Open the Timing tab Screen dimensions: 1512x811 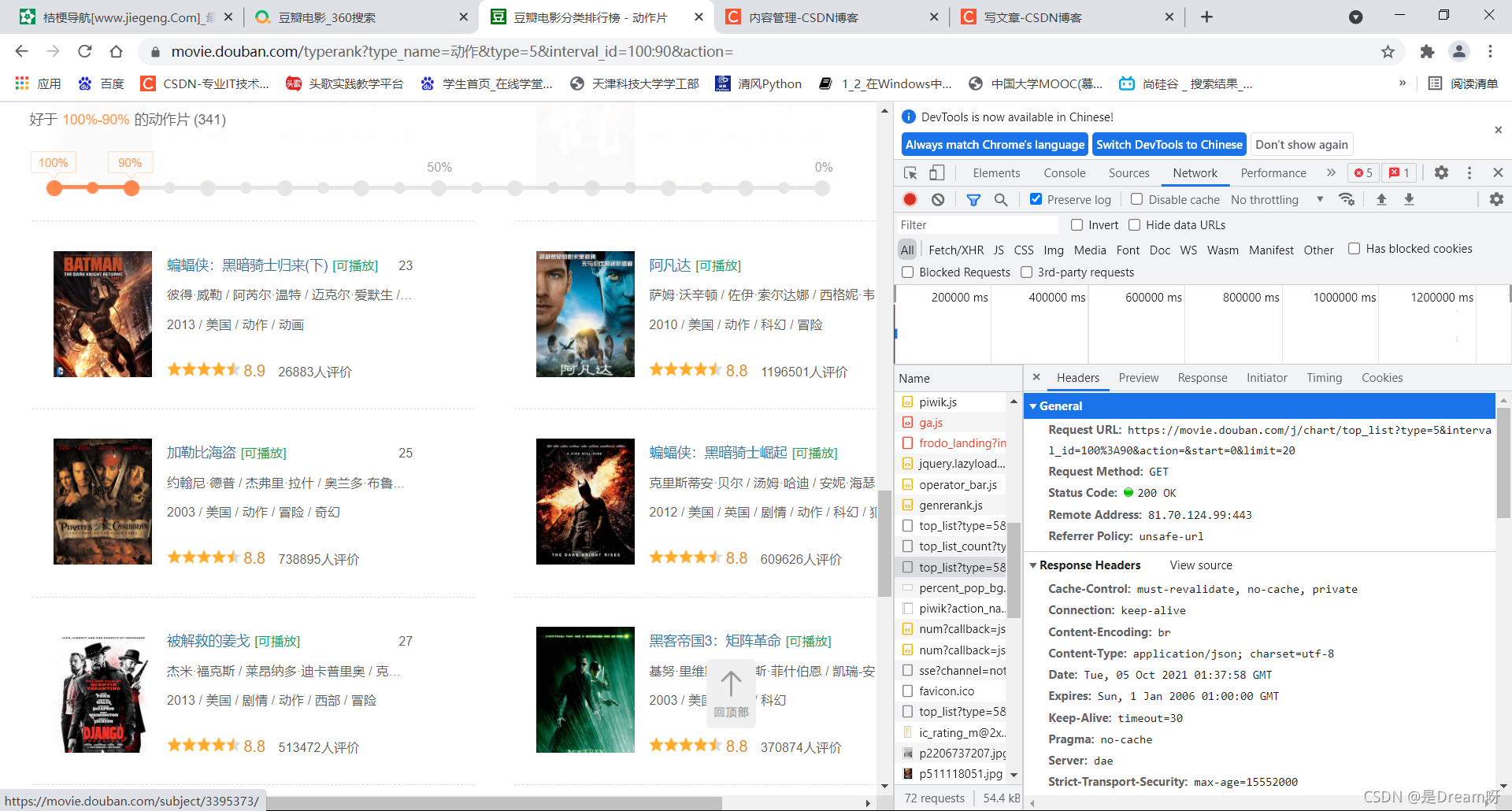click(x=1324, y=377)
